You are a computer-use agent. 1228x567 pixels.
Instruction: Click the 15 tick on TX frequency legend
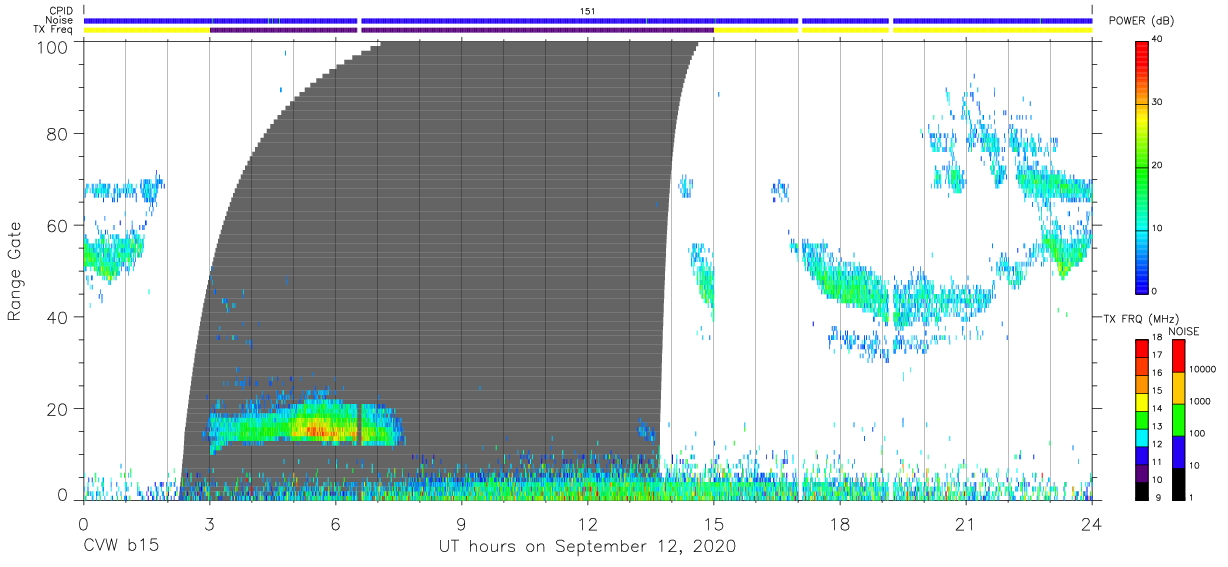[x=1156, y=390]
